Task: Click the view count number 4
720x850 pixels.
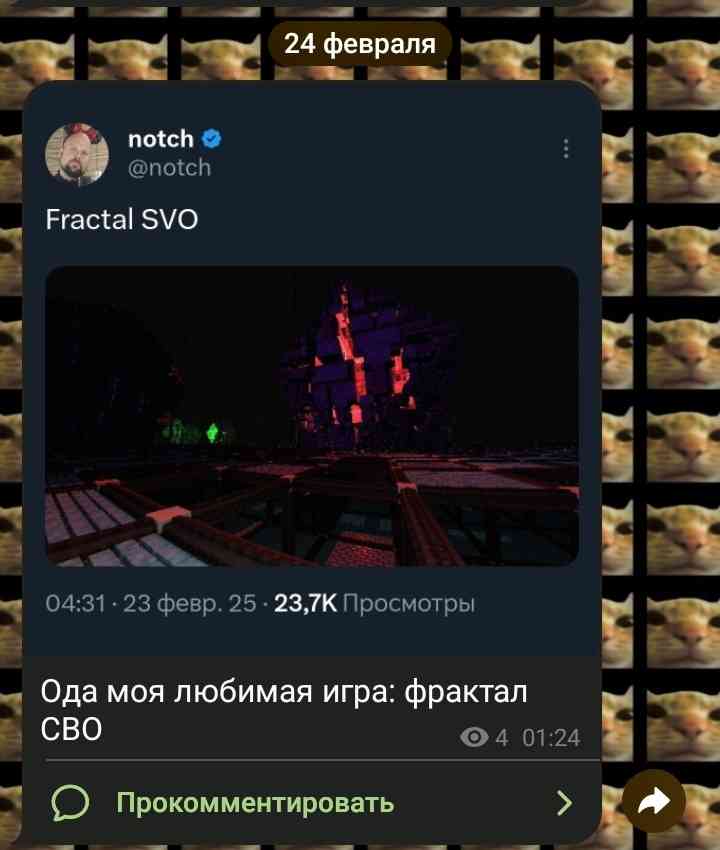Action: 502,738
